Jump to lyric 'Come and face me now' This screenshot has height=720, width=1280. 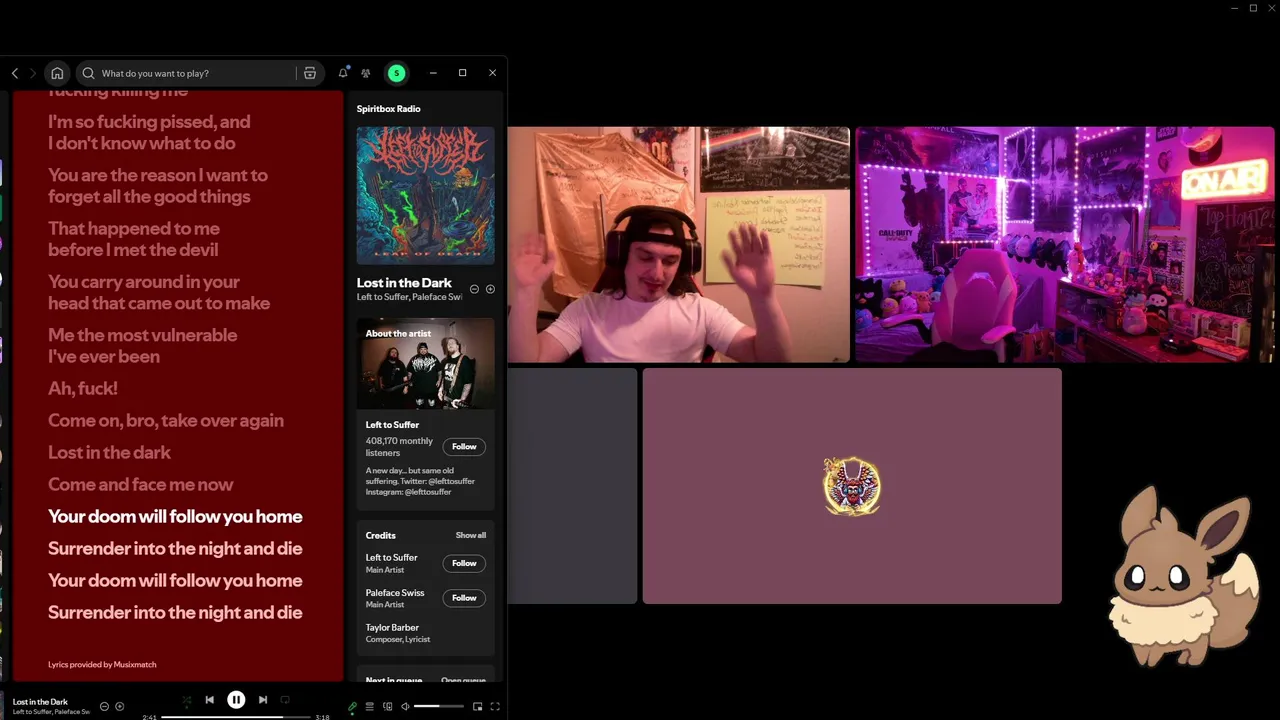(x=140, y=484)
